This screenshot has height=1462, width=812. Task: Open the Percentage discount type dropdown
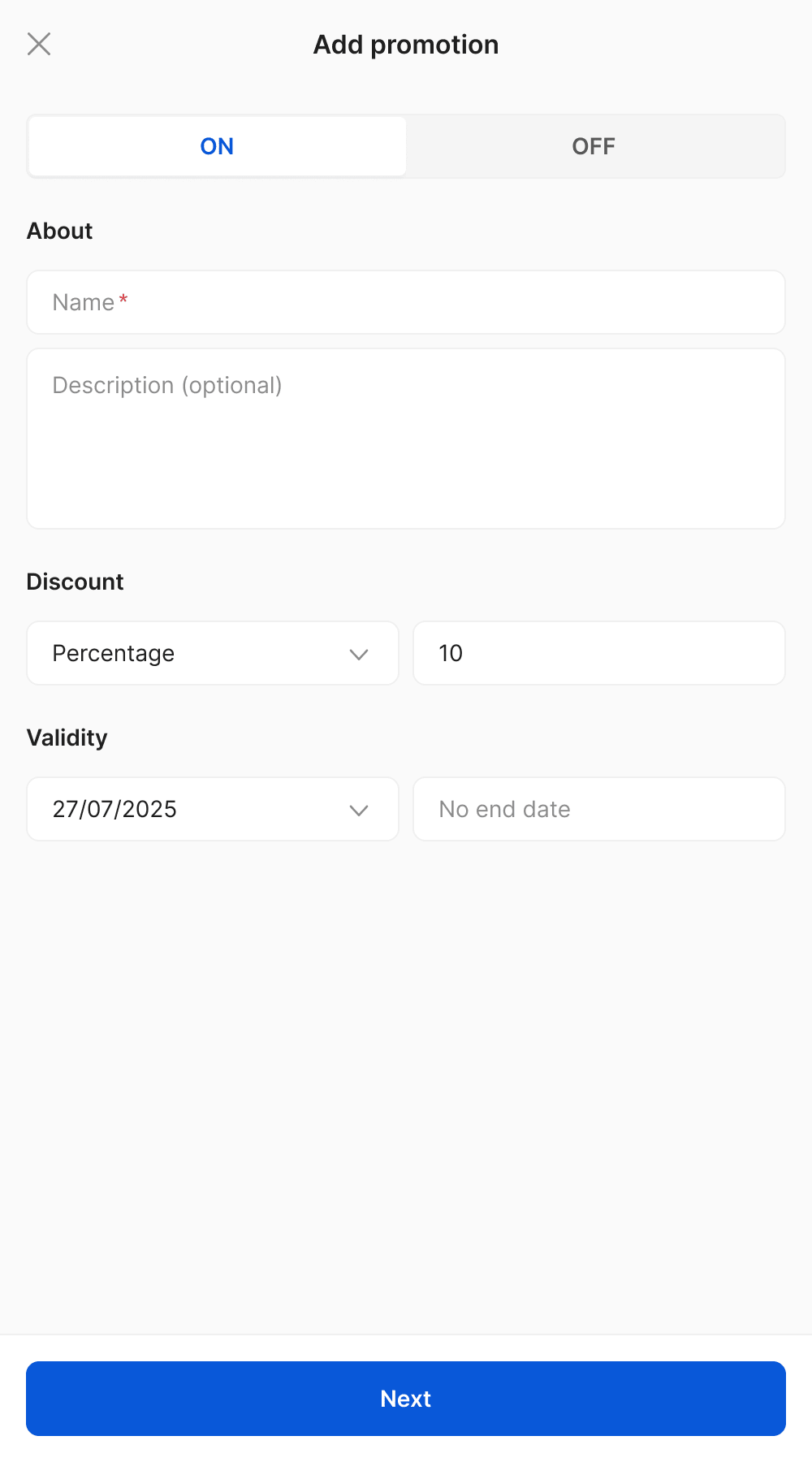(x=195, y=653)
